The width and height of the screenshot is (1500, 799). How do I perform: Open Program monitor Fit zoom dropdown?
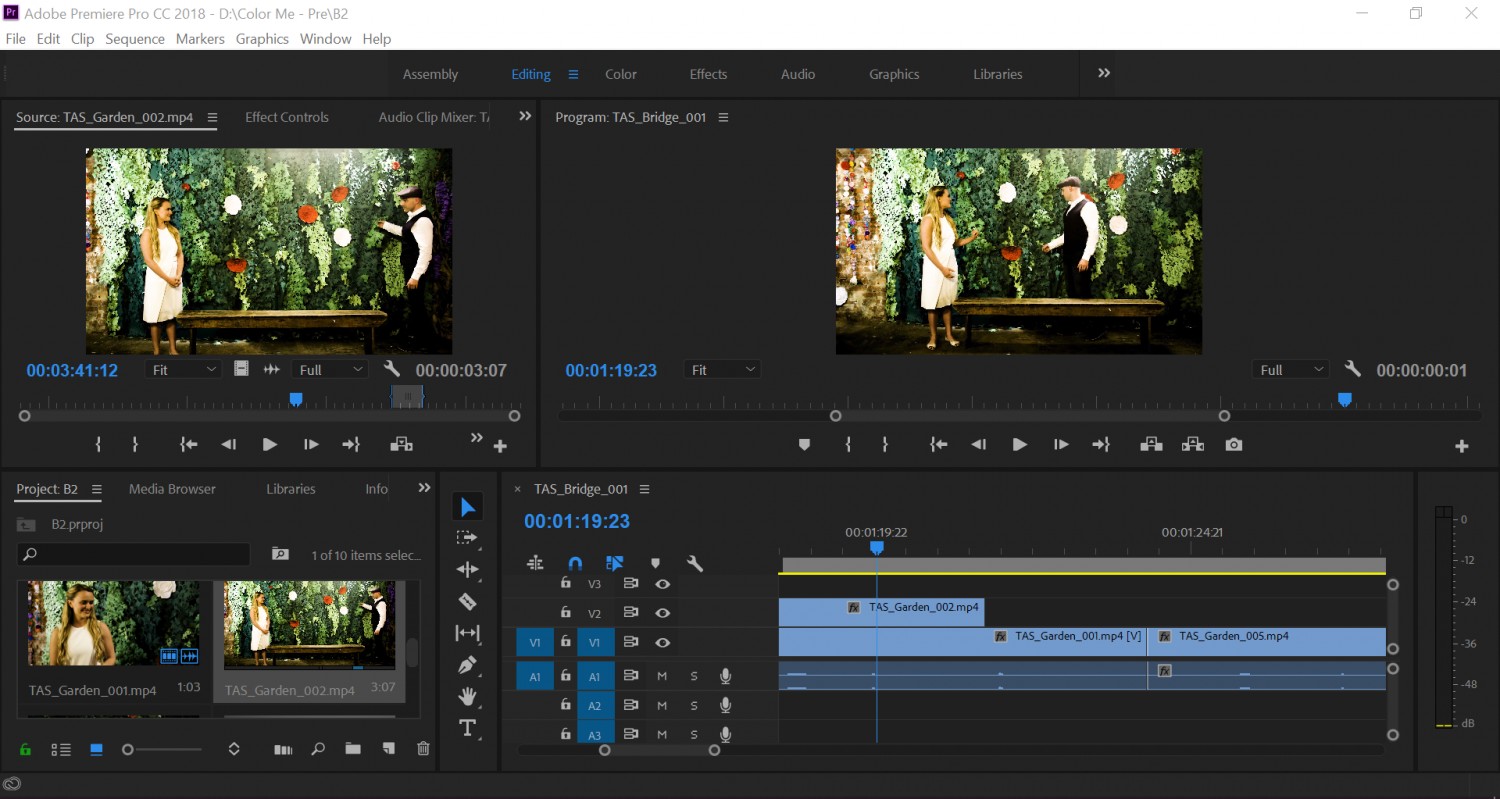[723, 370]
